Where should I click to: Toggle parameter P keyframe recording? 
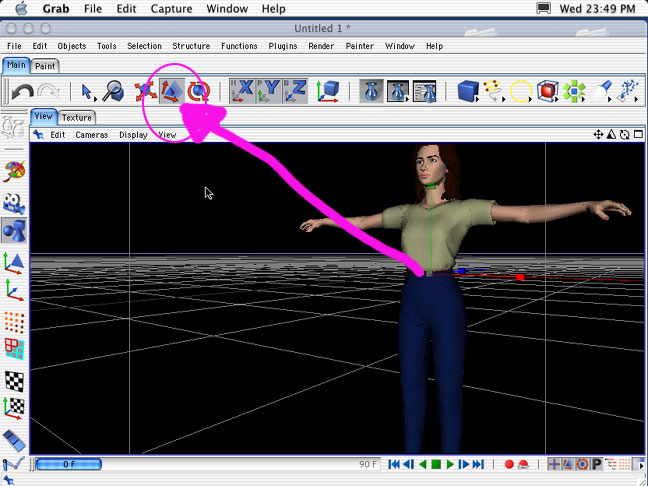(596, 465)
